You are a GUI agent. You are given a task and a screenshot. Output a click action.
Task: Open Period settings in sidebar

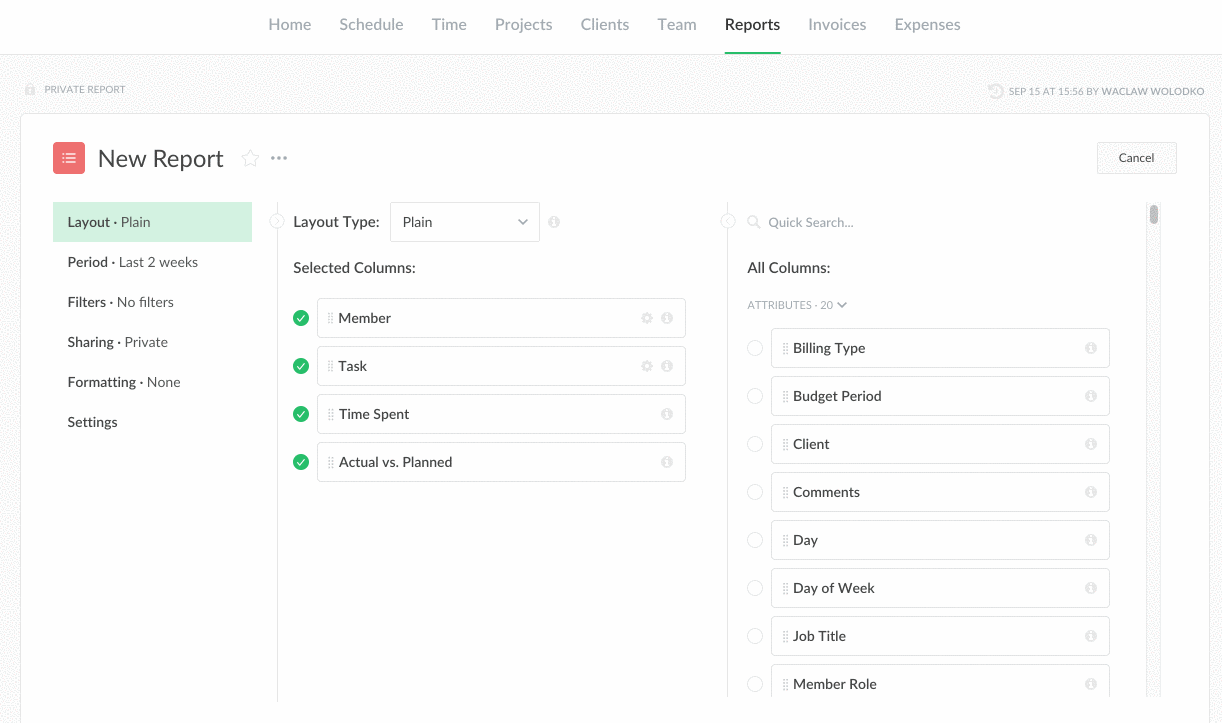tap(133, 262)
